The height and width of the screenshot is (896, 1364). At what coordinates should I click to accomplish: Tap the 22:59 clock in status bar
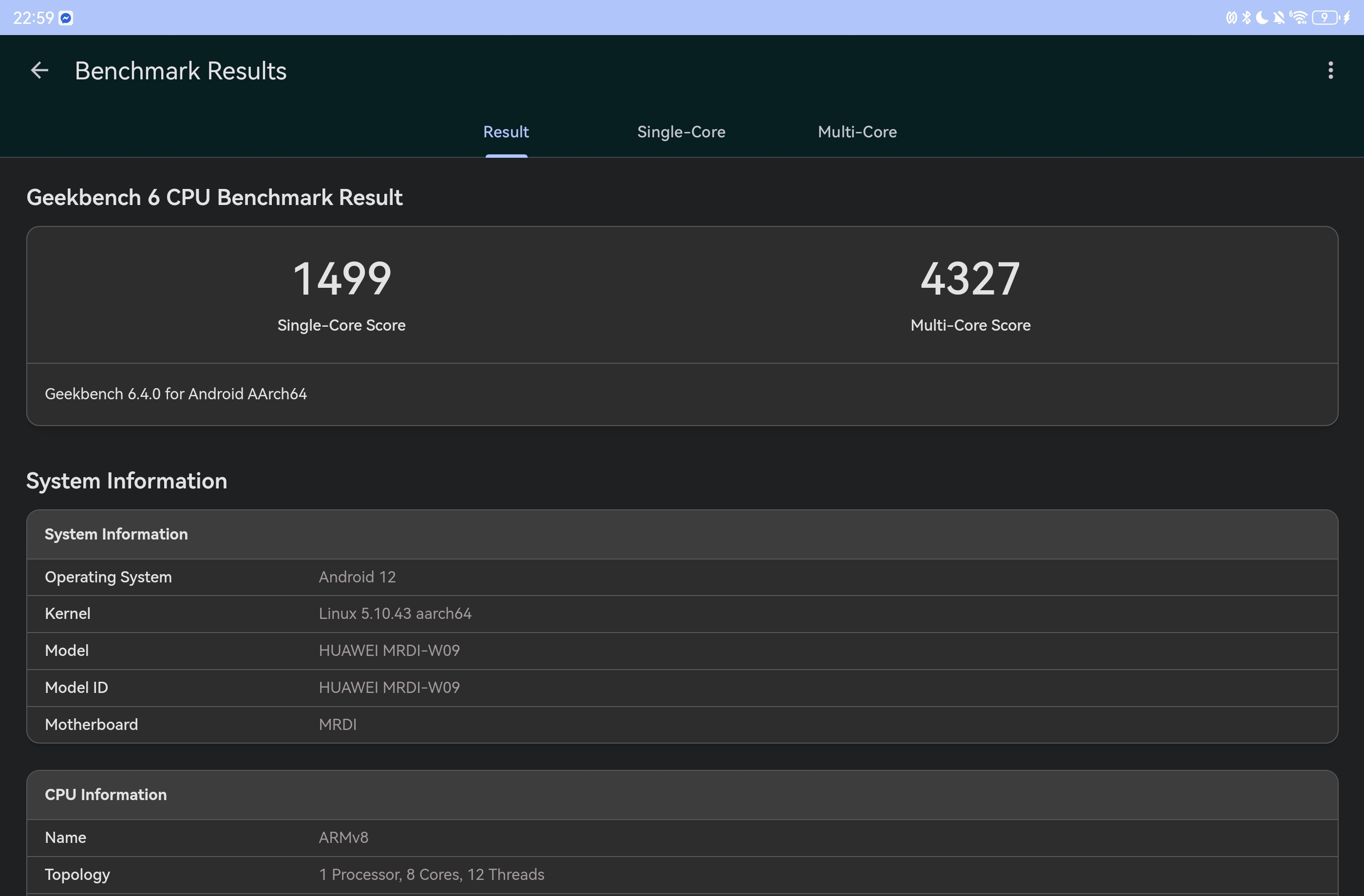pos(33,19)
